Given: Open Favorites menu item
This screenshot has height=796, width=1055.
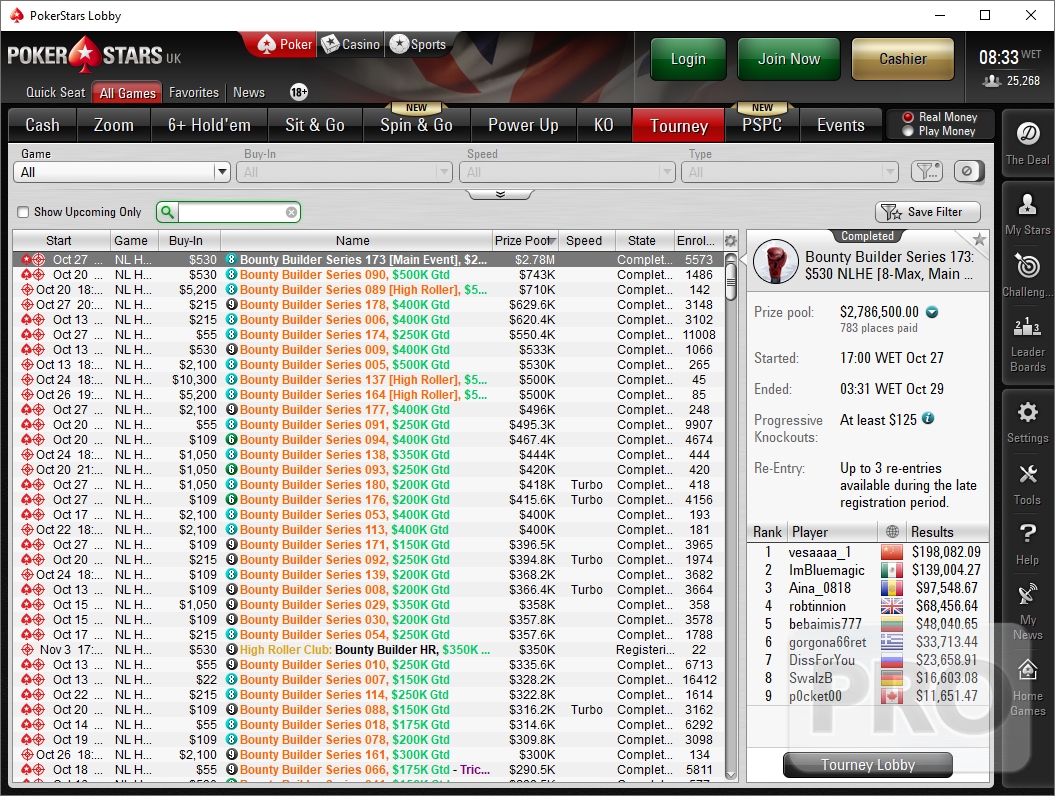Looking at the screenshot, I should (194, 93).
